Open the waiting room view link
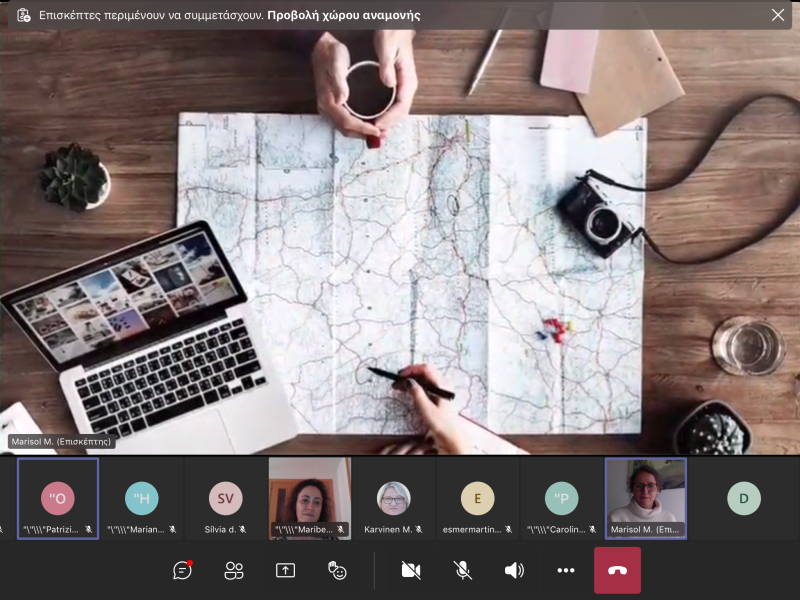 coord(343,15)
